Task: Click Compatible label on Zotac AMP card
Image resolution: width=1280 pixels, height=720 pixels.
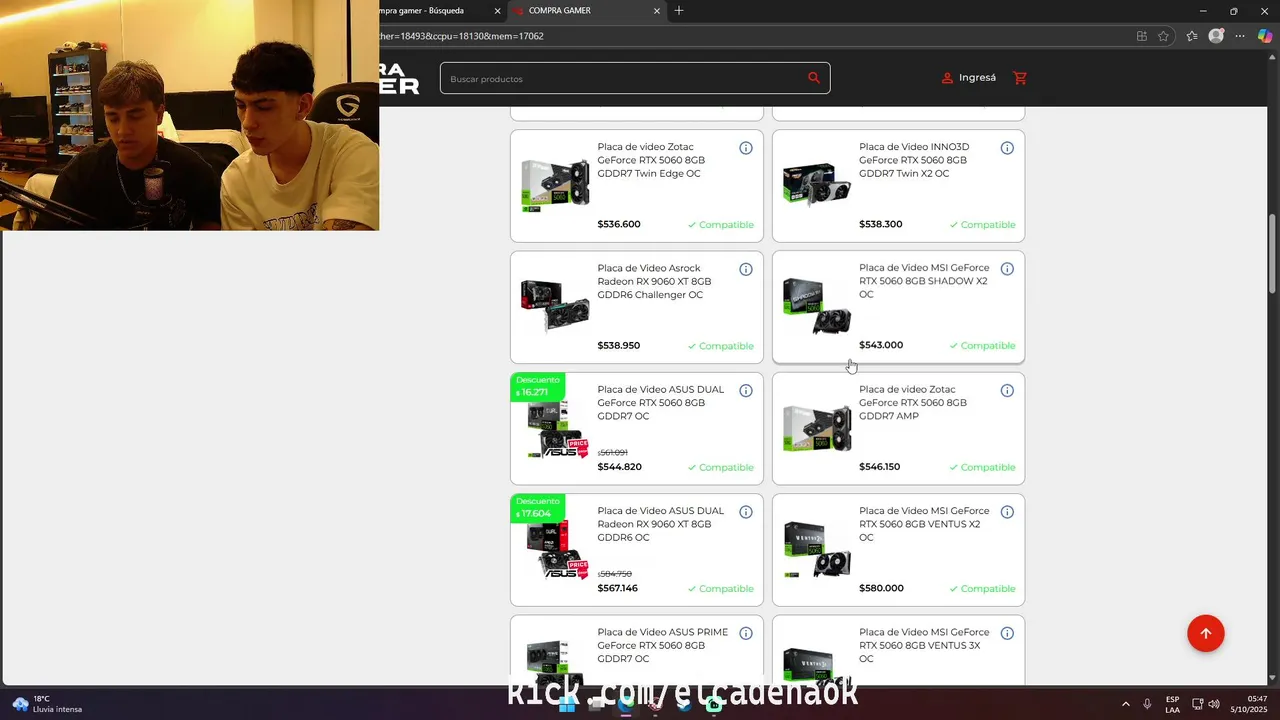Action: click(982, 467)
